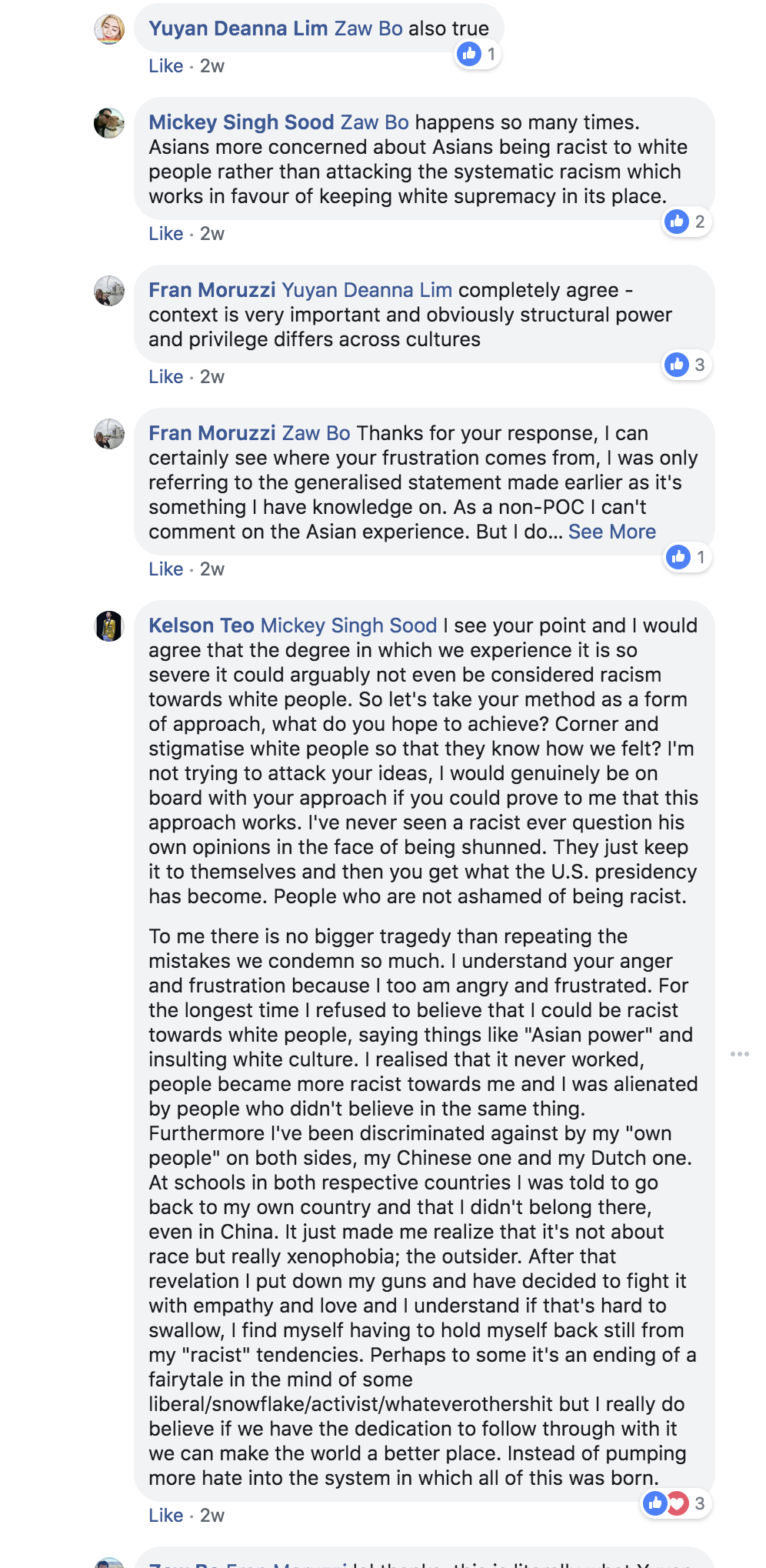Open Kelson Teo author name link

coord(201,626)
